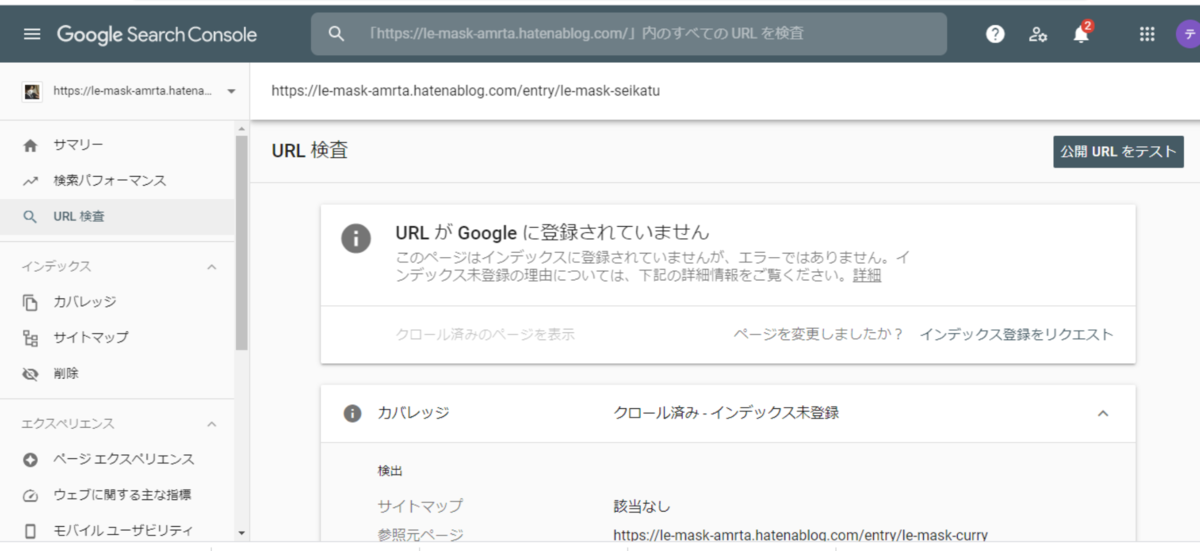Click the sitemap tree icon

(31, 338)
